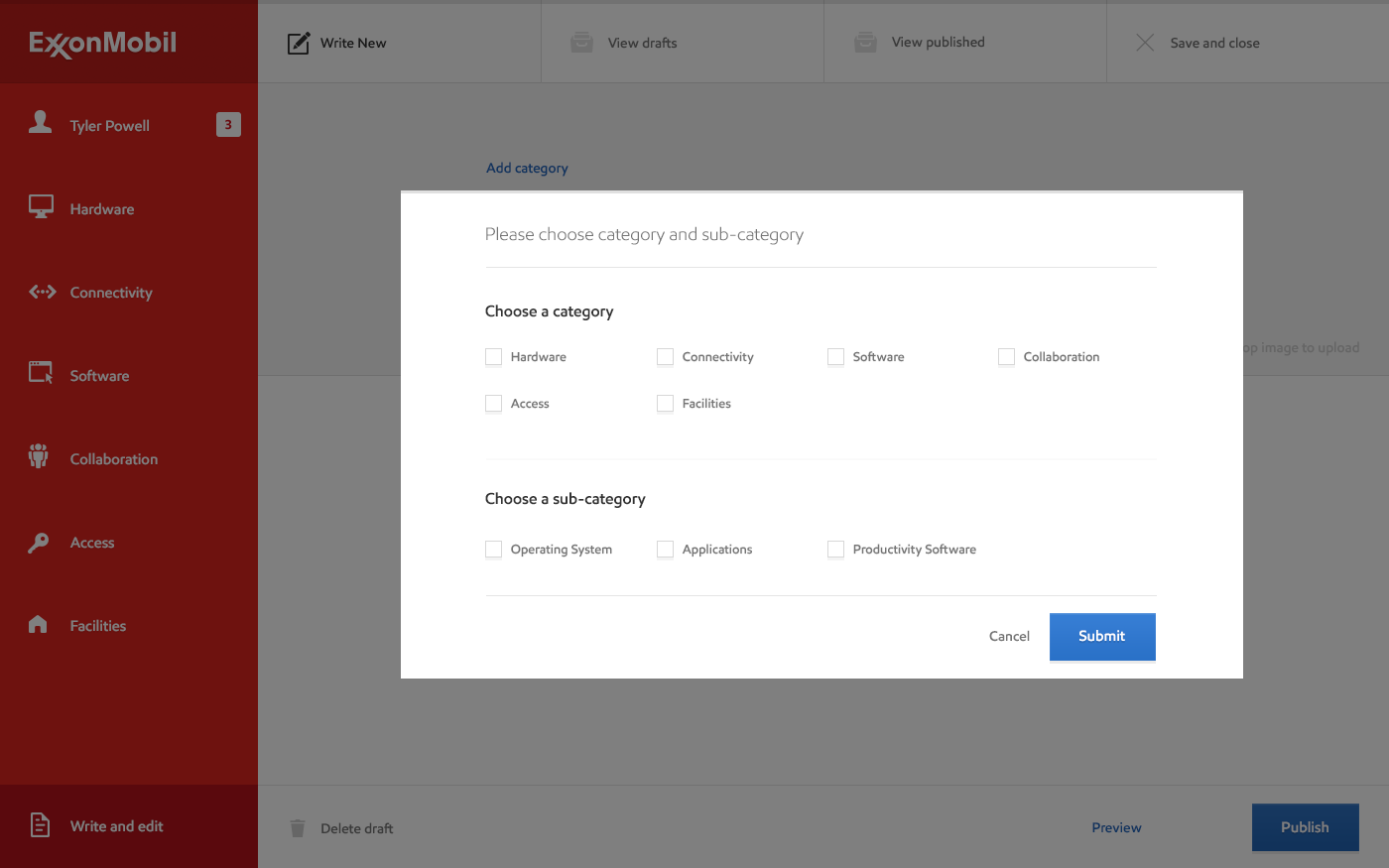This screenshot has width=1389, height=868.
Task: Open the View drafts tab
Action: pyautogui.click(x=642, y=43)
